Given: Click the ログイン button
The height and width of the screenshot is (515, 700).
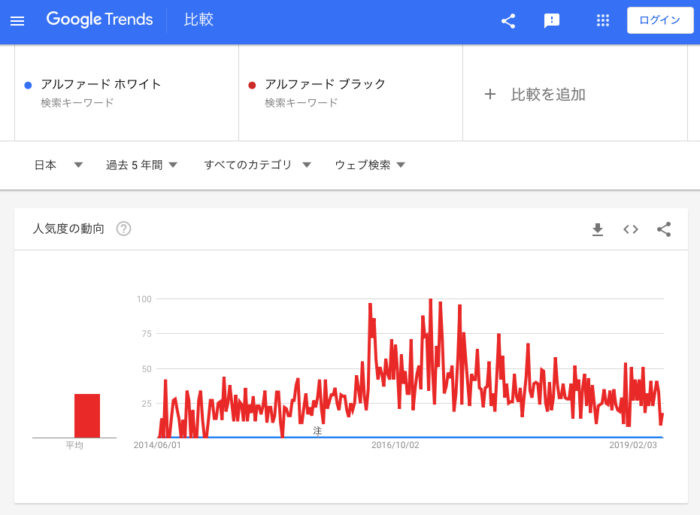Looking at the screenshot, I should coord(660,21).
